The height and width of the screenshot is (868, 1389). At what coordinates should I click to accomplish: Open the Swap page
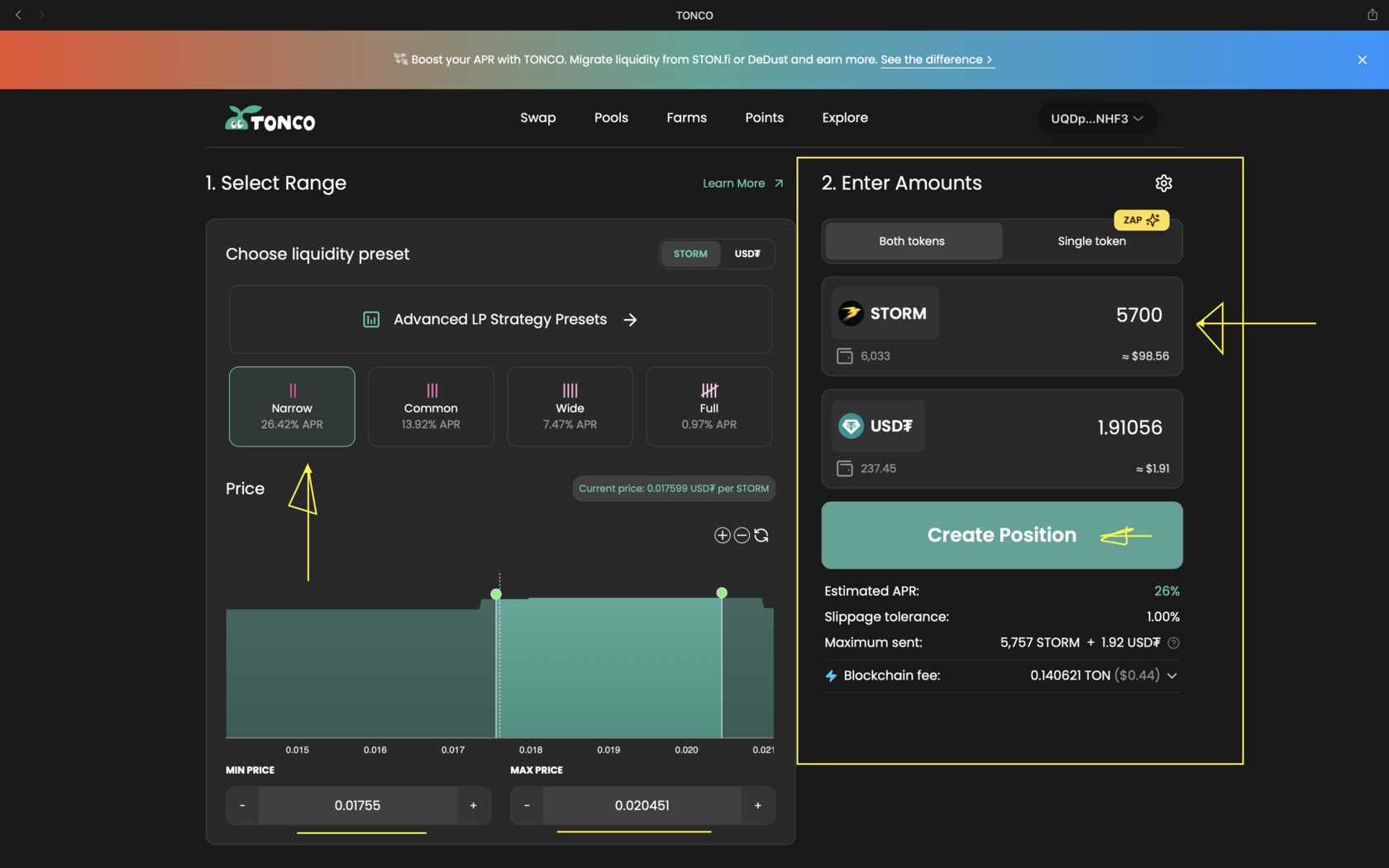click(537, 117)
